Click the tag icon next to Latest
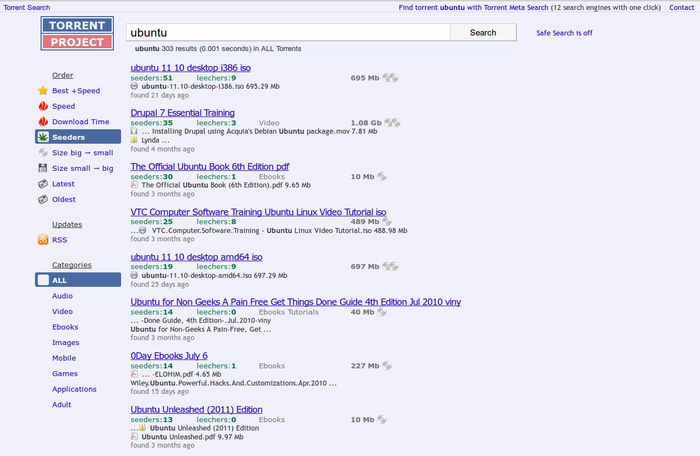Viewport: 700px width, 456px height. point(43,184)
